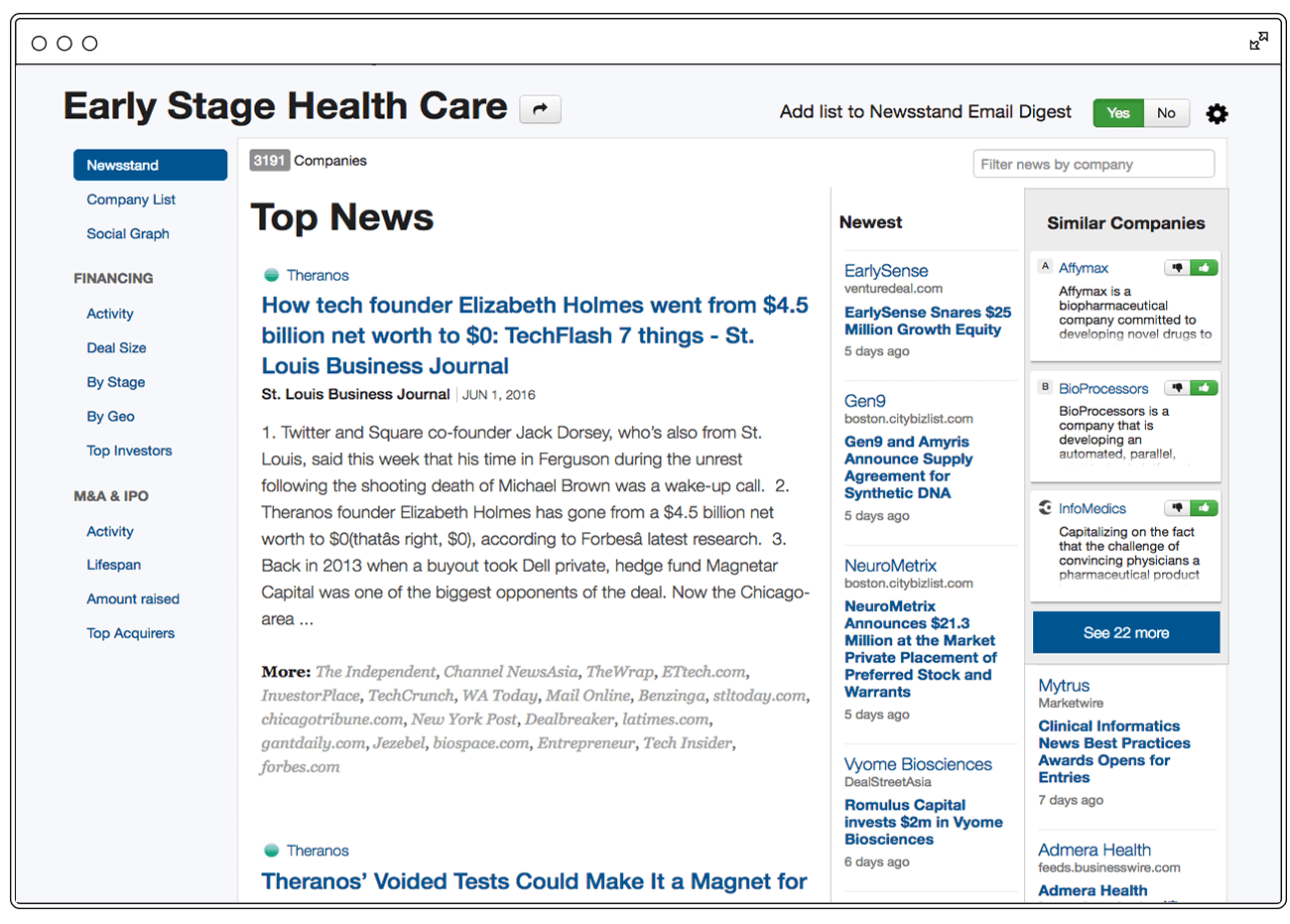This screenshot has width=1290, height=924.
Task: Open EarlySense Snares $25 Million headline
Action: 928,321
